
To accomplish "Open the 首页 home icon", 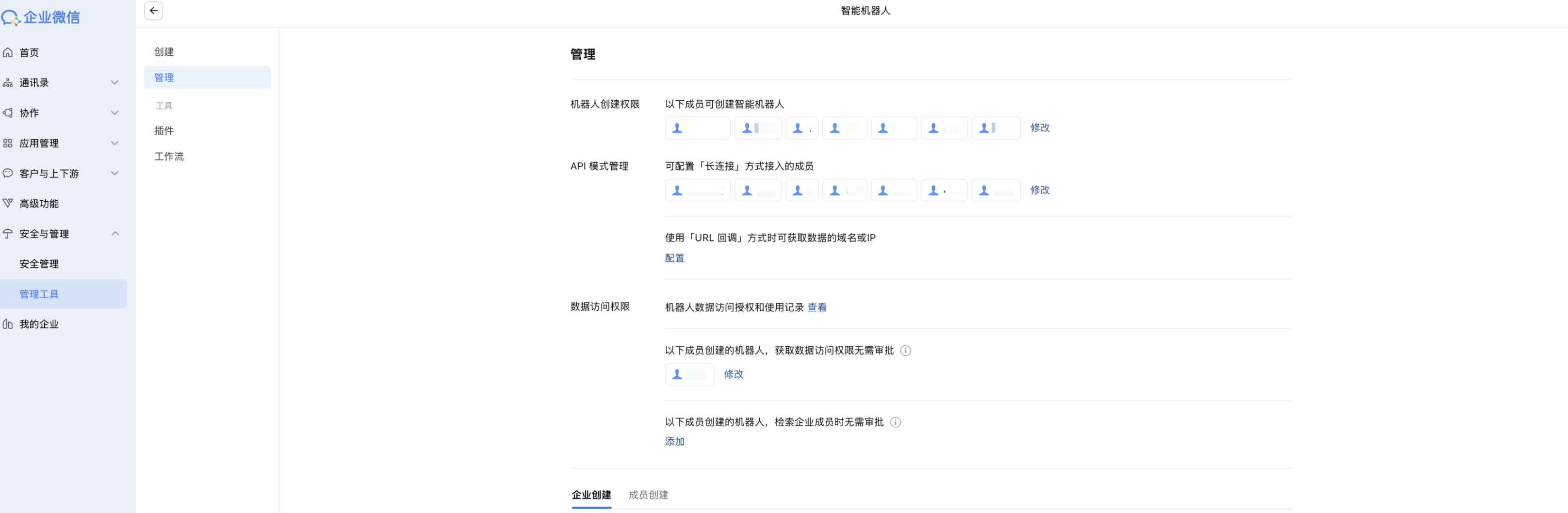I will (x=8, y=53).
